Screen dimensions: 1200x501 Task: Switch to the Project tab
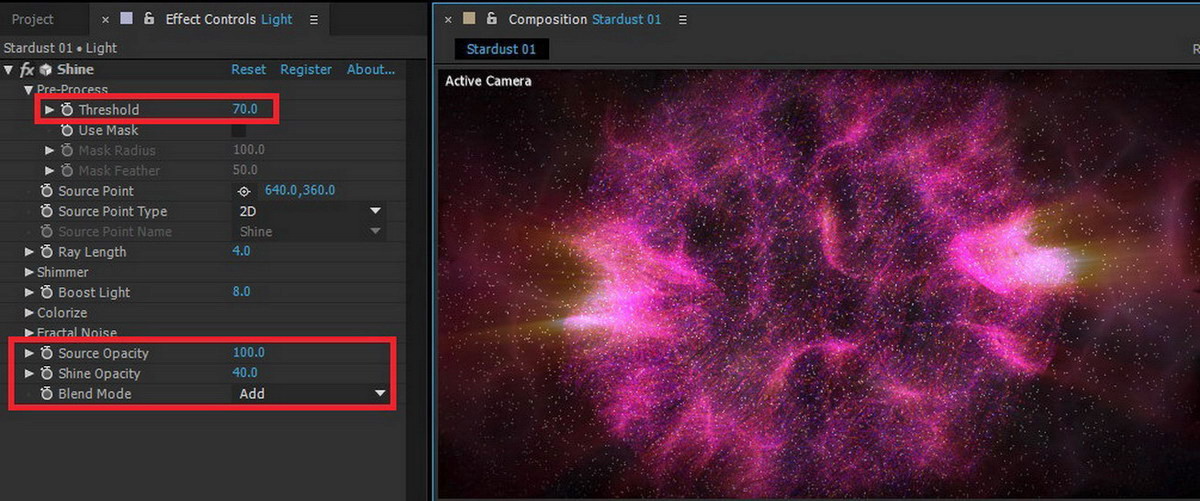(x=33, y=20)
